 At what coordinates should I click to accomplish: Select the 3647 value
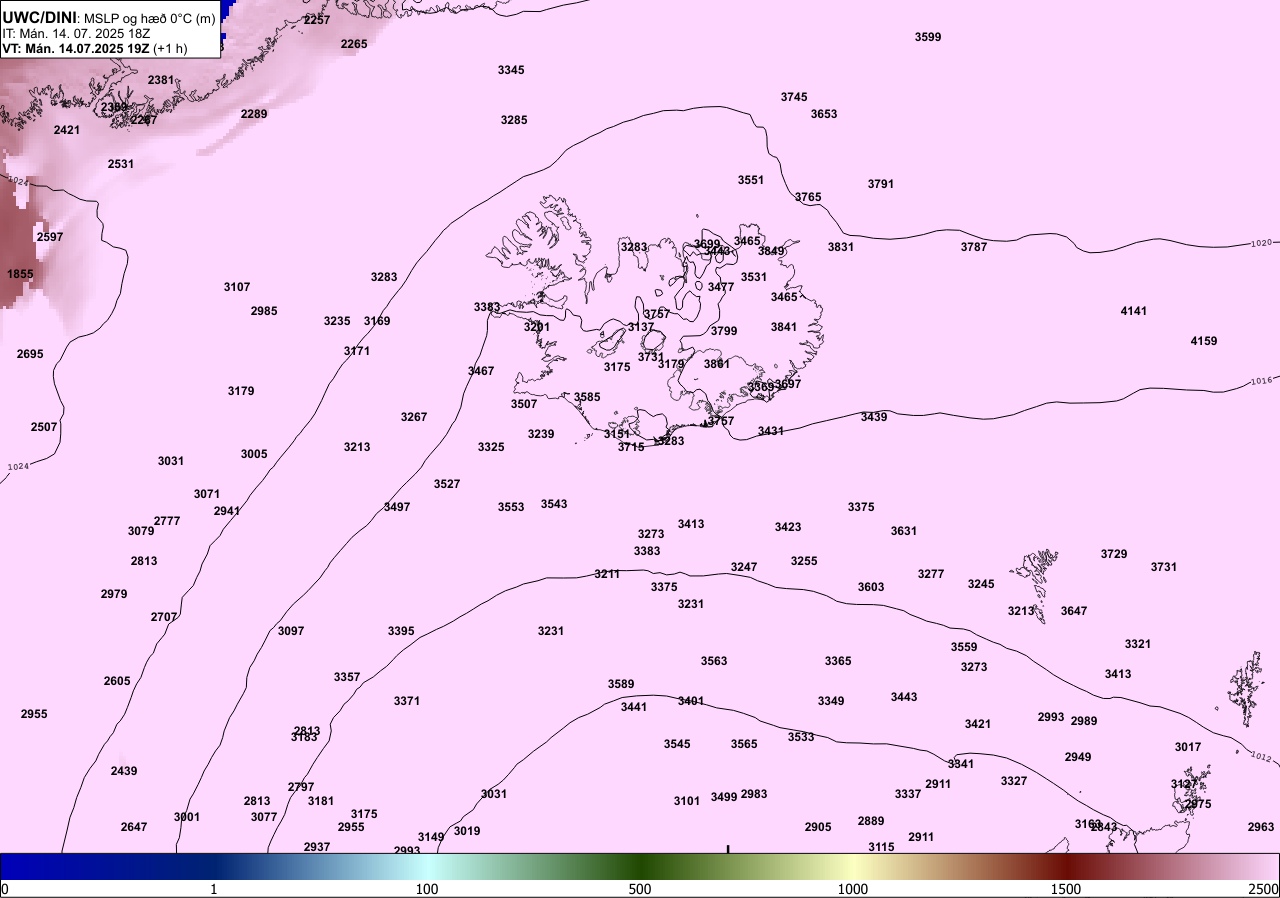click(1074, 611)
